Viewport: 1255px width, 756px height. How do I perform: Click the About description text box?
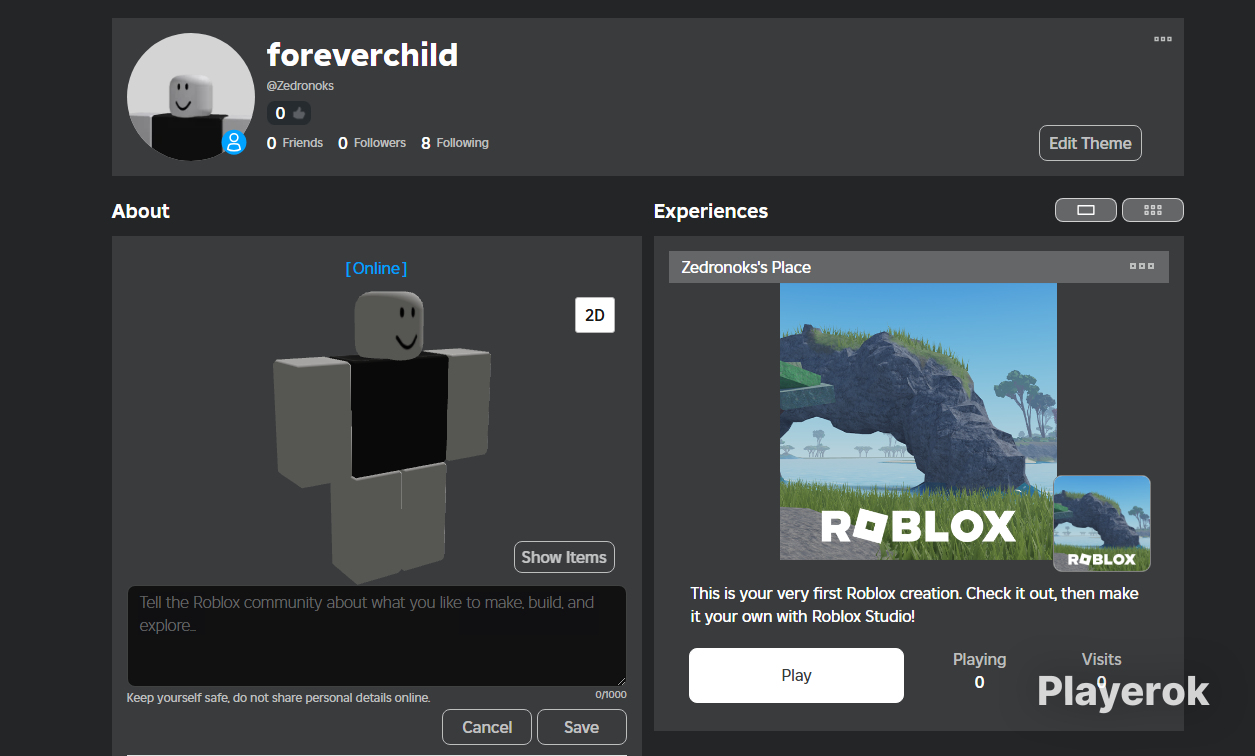[377, 636]
